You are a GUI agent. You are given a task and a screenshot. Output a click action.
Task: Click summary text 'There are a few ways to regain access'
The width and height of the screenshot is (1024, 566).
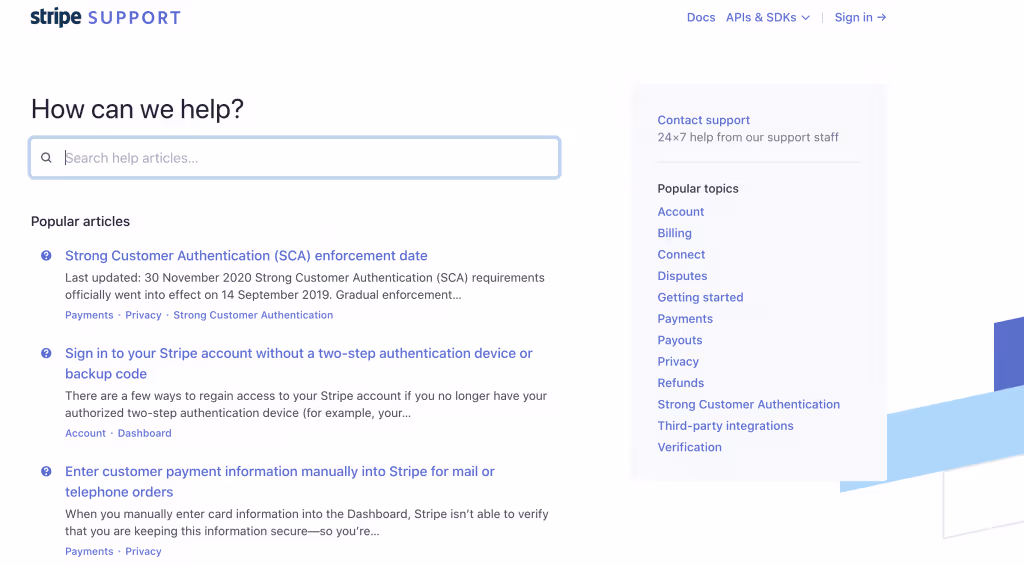306,404
